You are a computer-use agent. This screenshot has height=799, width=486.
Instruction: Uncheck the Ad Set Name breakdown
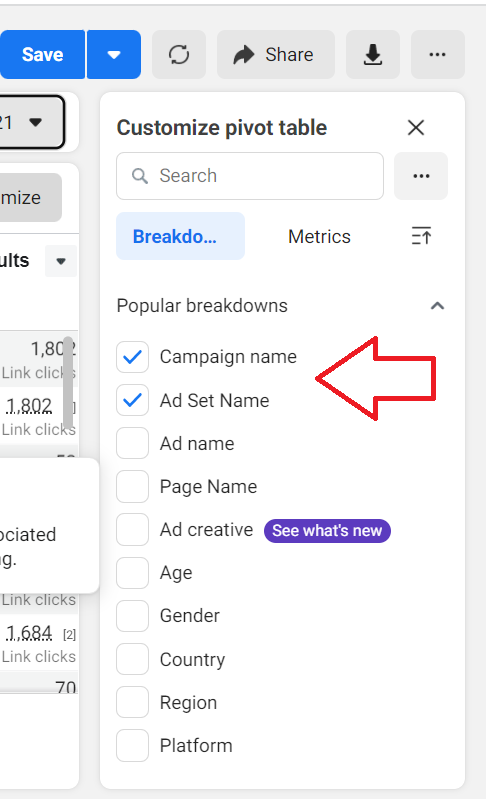coord(132,400)
